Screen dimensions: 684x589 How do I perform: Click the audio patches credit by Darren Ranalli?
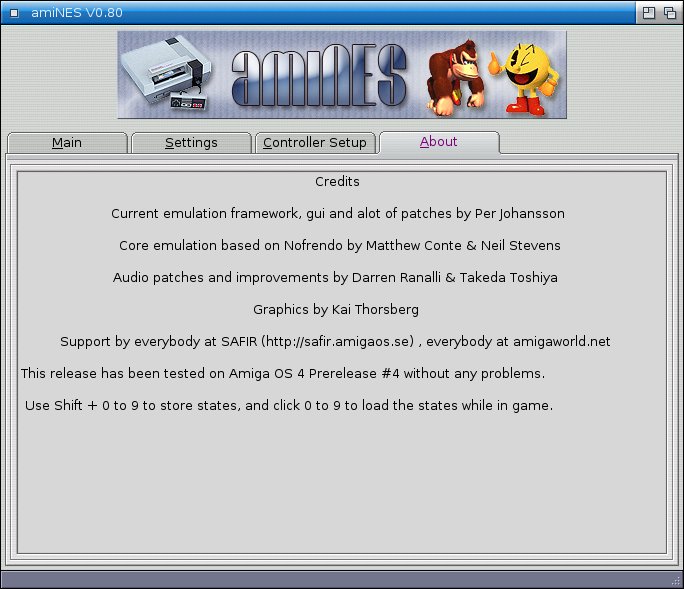tap(335, 277)
